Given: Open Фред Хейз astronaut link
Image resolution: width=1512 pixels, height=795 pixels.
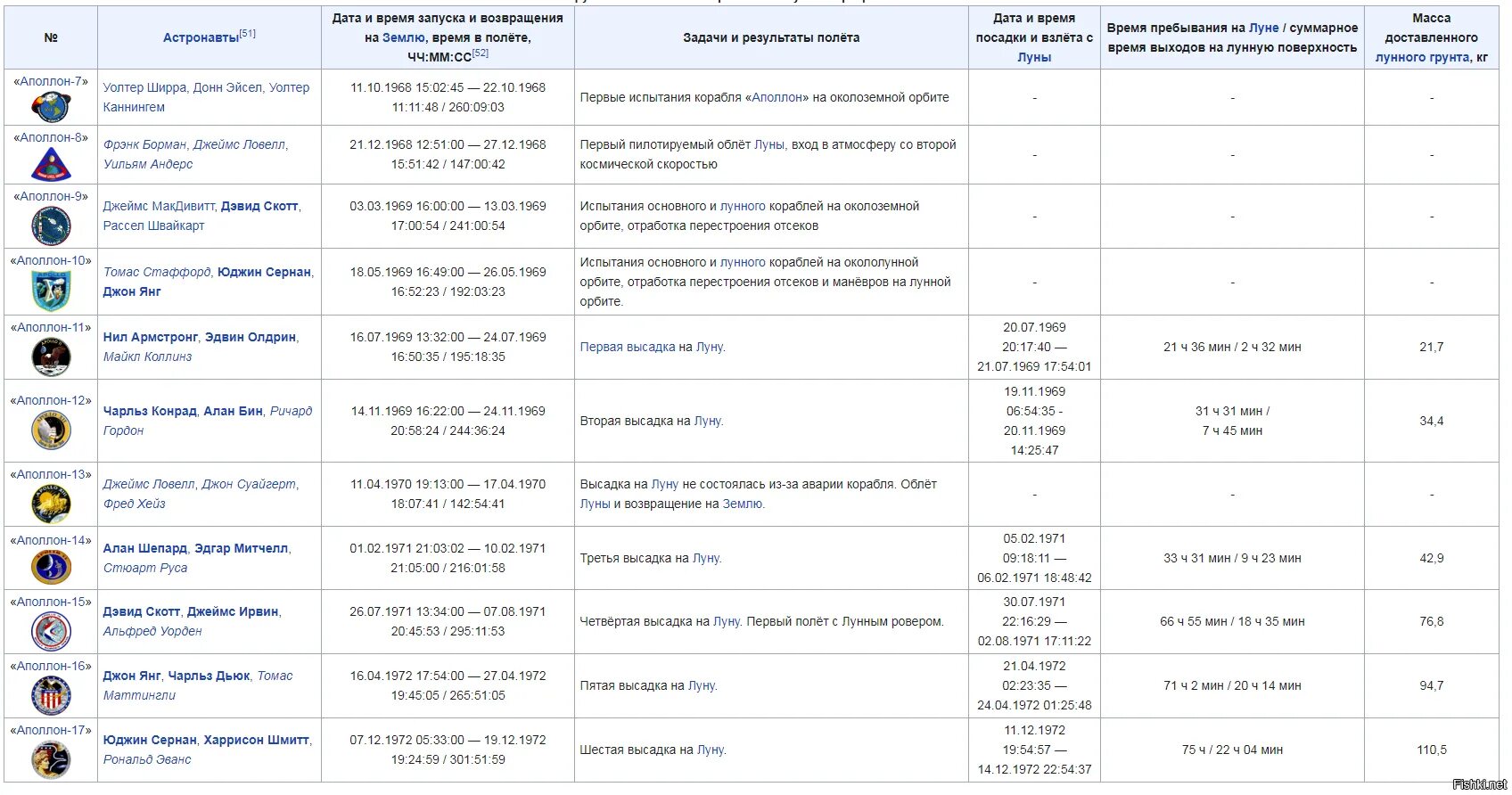Looking at the screenshot, I should [134, 504].
